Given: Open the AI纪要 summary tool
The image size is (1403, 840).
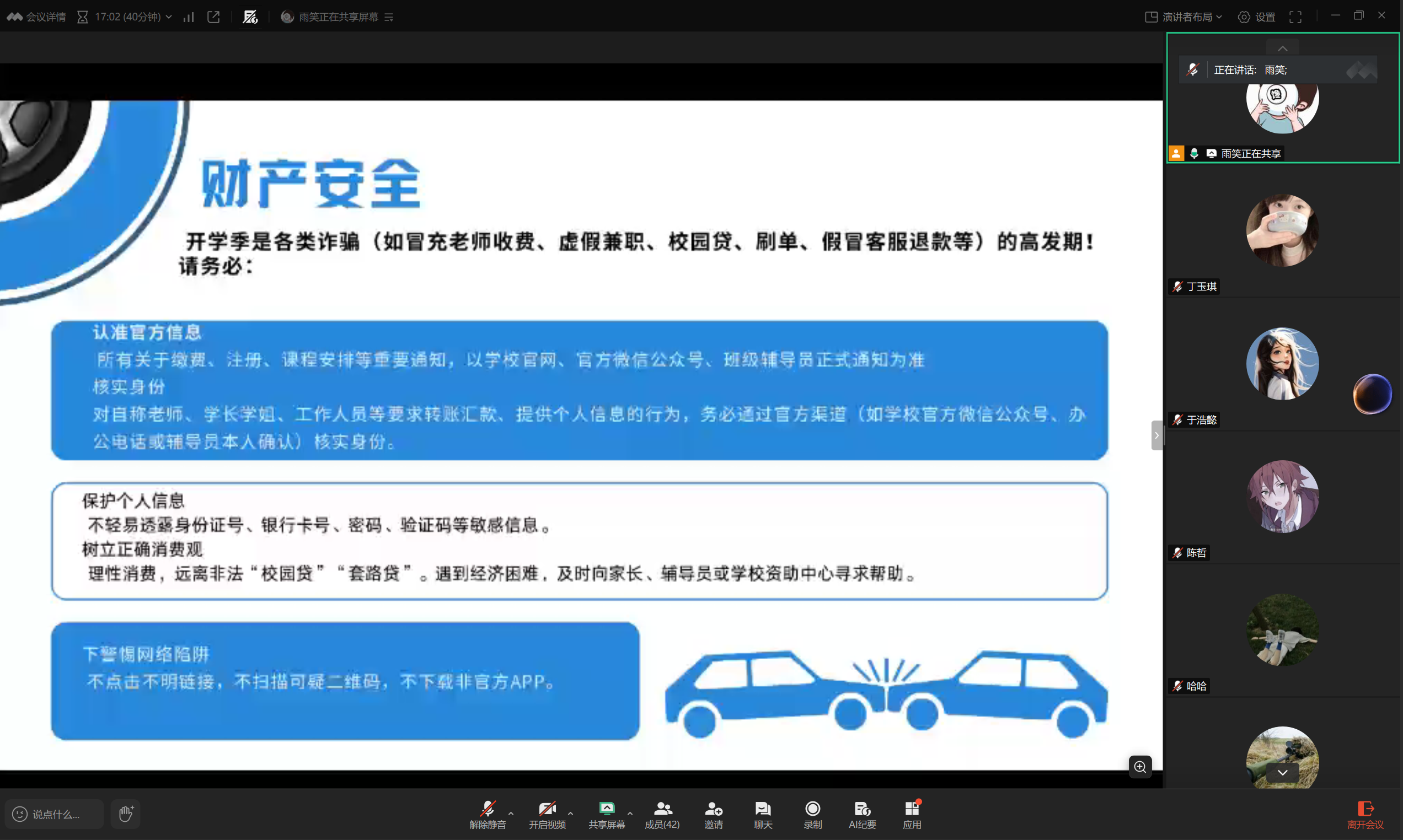Looking at the screenshot, I should point(862,814).
